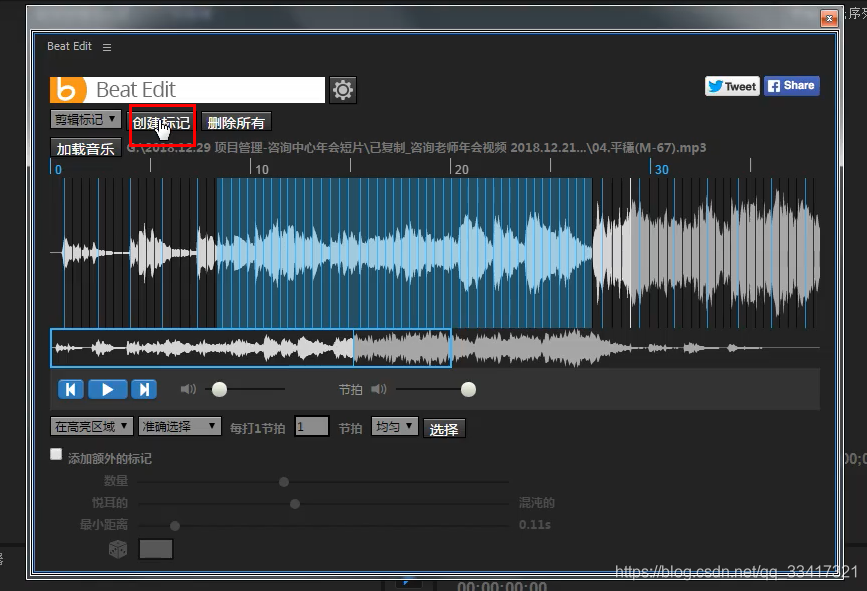
Task: Mute the 节拍 beat click speaker icon
Action: 379,389
